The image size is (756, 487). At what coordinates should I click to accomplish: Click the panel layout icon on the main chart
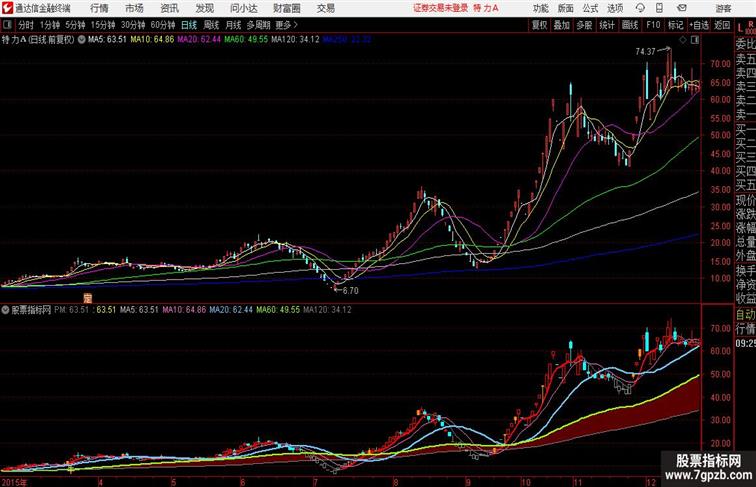coord(695,40)
